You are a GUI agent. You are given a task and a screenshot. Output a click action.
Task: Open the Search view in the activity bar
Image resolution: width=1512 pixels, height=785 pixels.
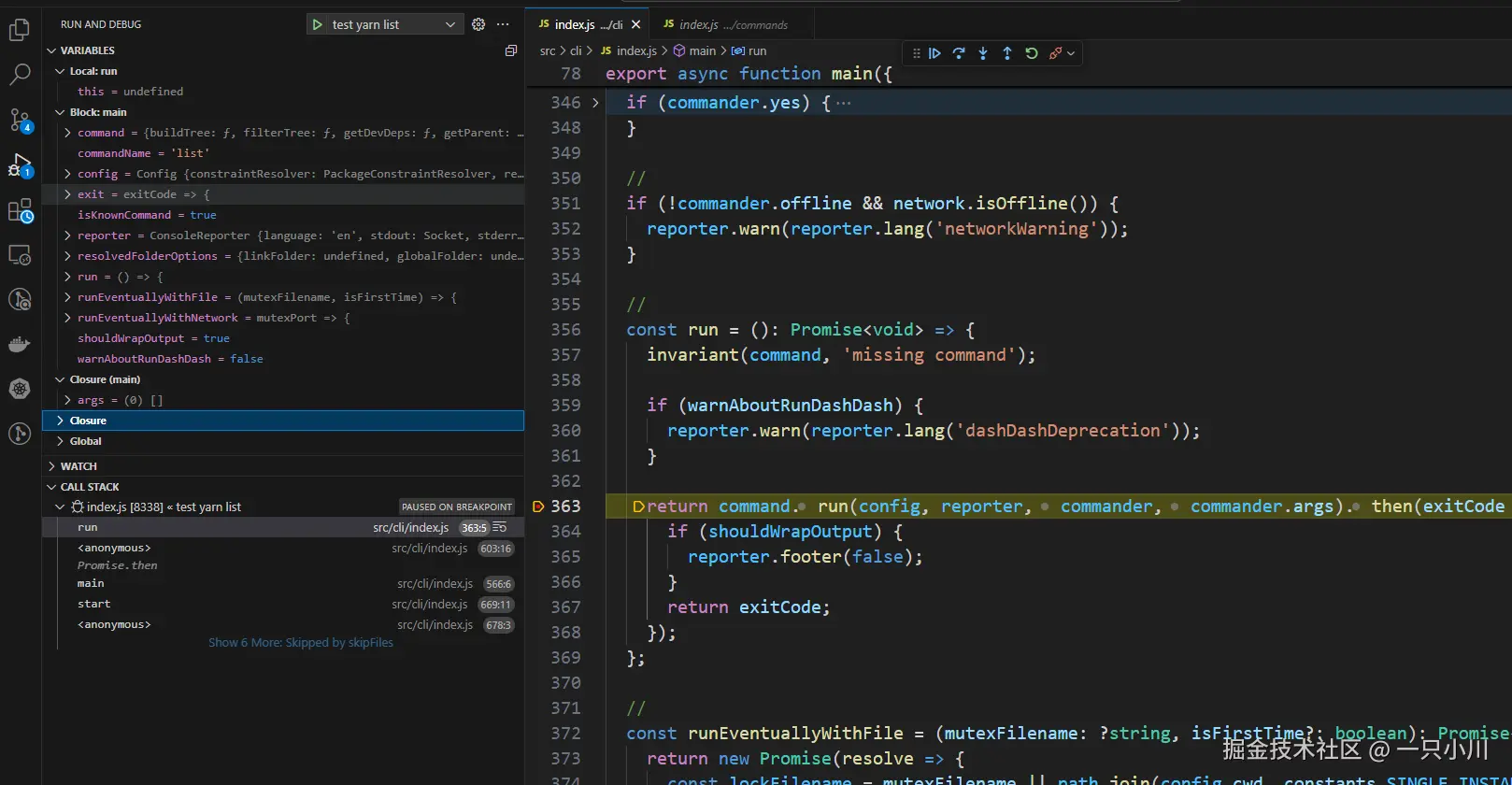tap(20, 75)
